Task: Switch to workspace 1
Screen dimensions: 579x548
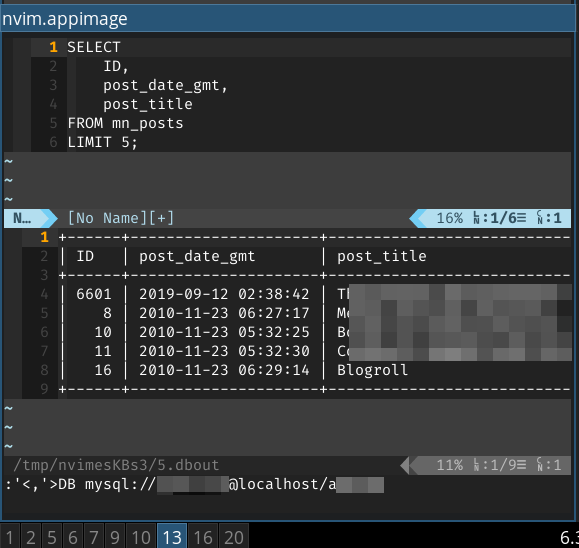Action: click(10, 537)
